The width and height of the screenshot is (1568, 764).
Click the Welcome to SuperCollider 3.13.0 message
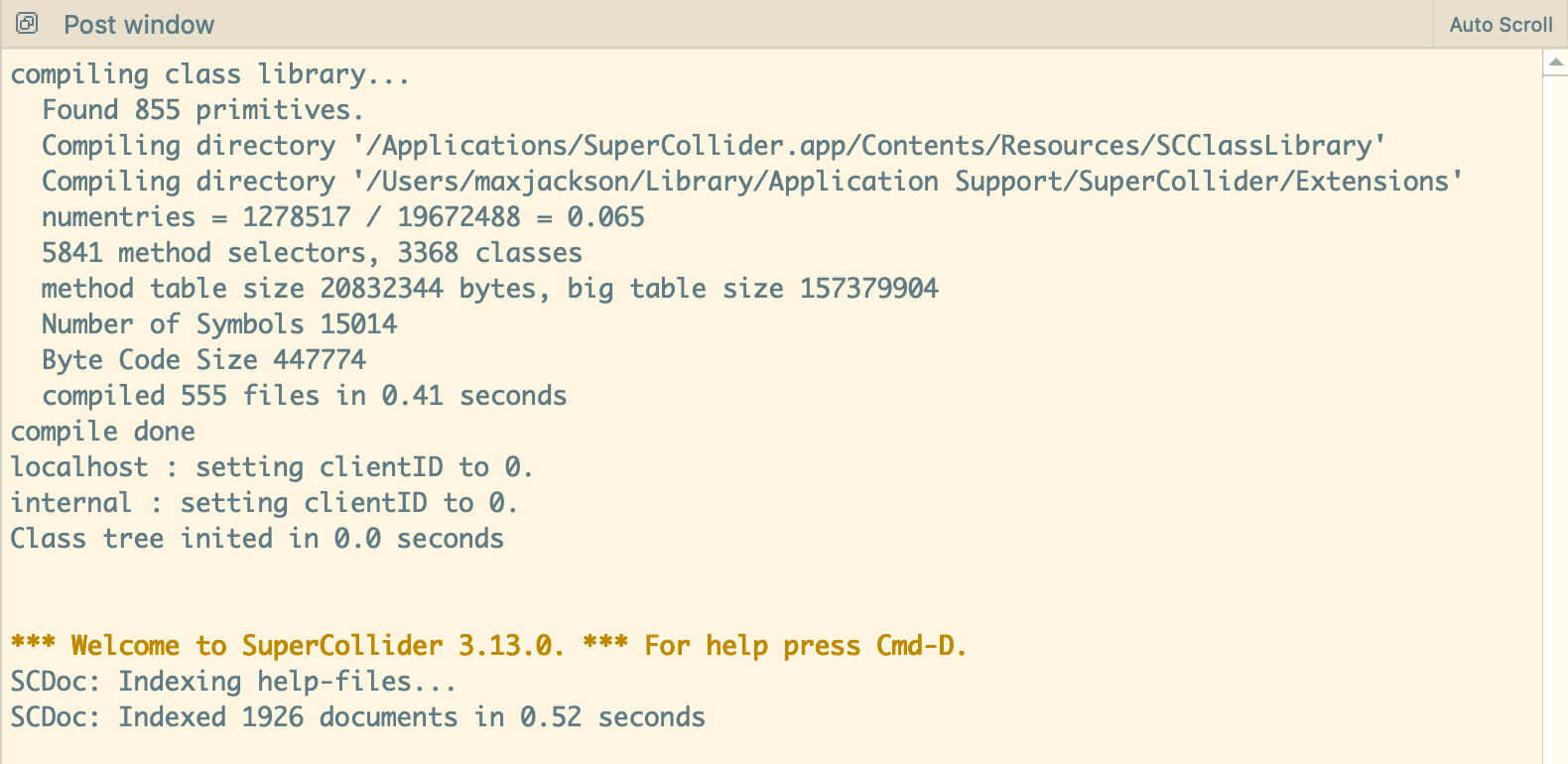click(488, 646)
